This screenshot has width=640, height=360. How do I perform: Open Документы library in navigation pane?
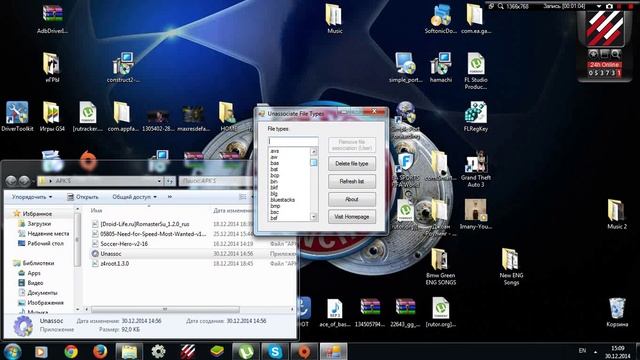coord(42,293)
